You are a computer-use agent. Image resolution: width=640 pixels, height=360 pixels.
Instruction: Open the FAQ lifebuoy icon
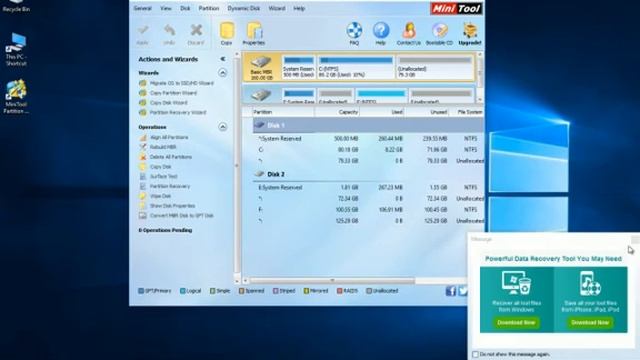click(354, 33)
